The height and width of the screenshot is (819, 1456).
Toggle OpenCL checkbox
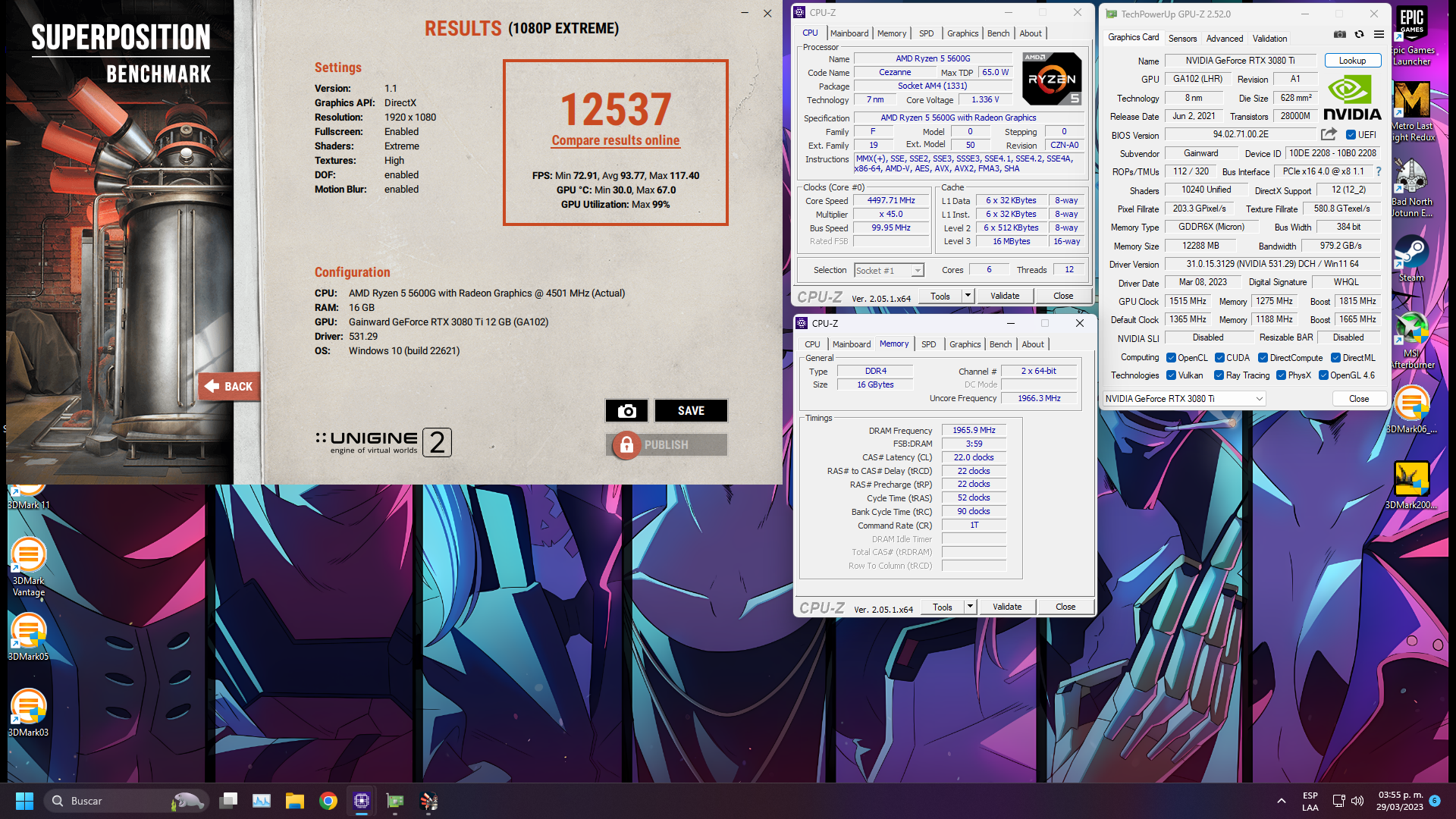pyautogui.click(x=1171, y=358)
